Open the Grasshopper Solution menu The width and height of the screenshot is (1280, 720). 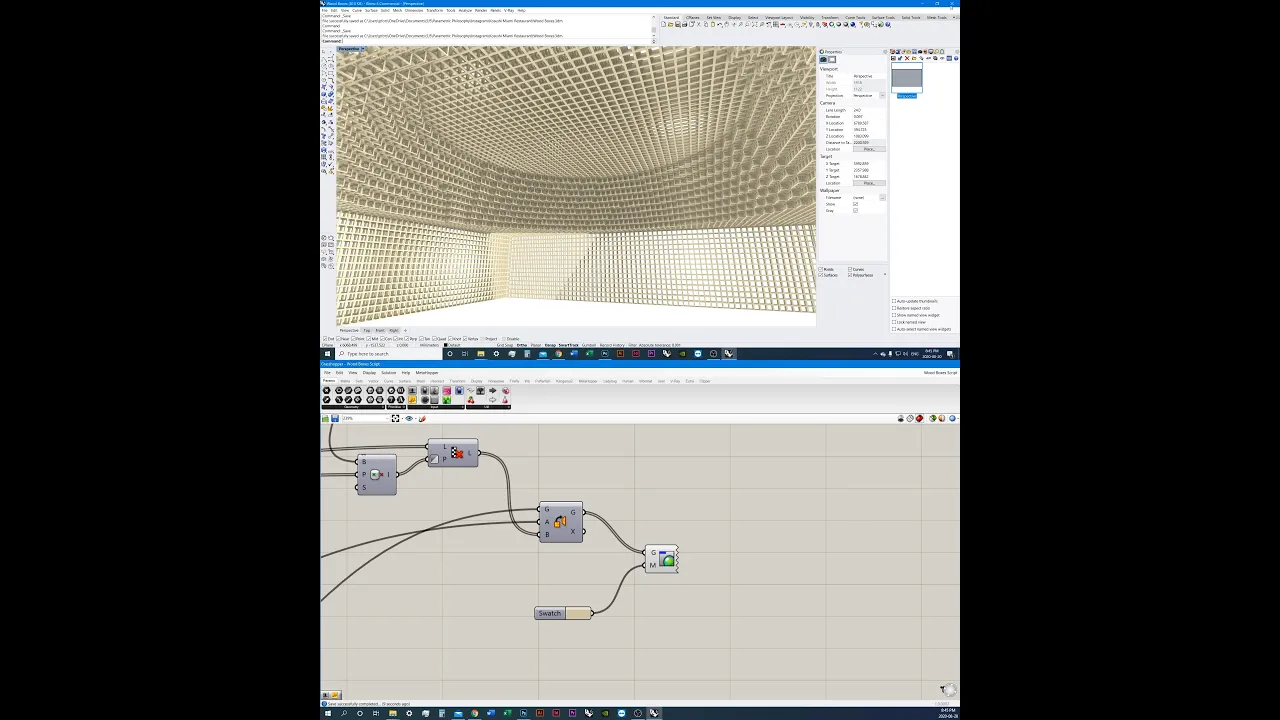(388, 372)
